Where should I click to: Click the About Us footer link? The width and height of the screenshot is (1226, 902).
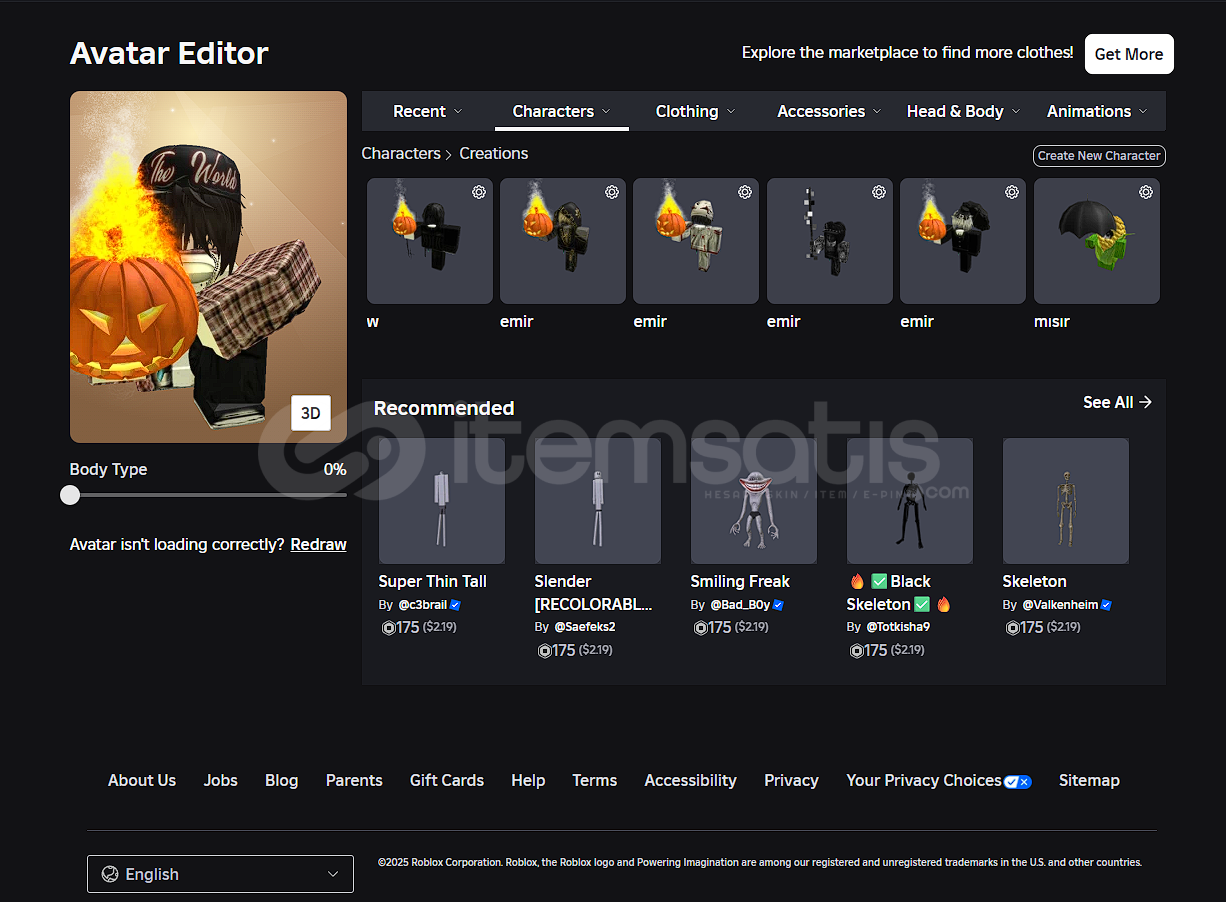[x=142, y=780]
